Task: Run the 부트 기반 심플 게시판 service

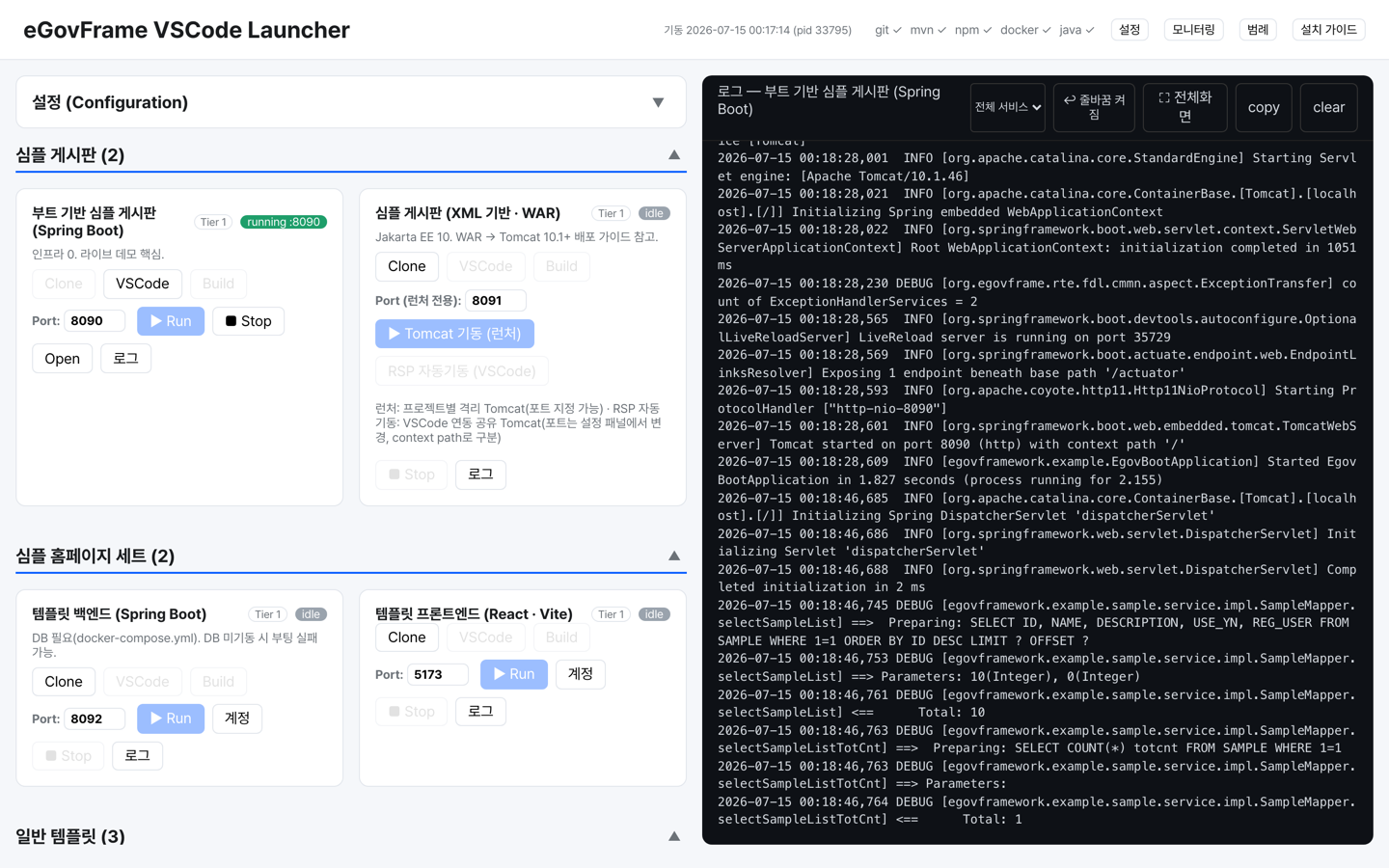Action: pos(171,321)
